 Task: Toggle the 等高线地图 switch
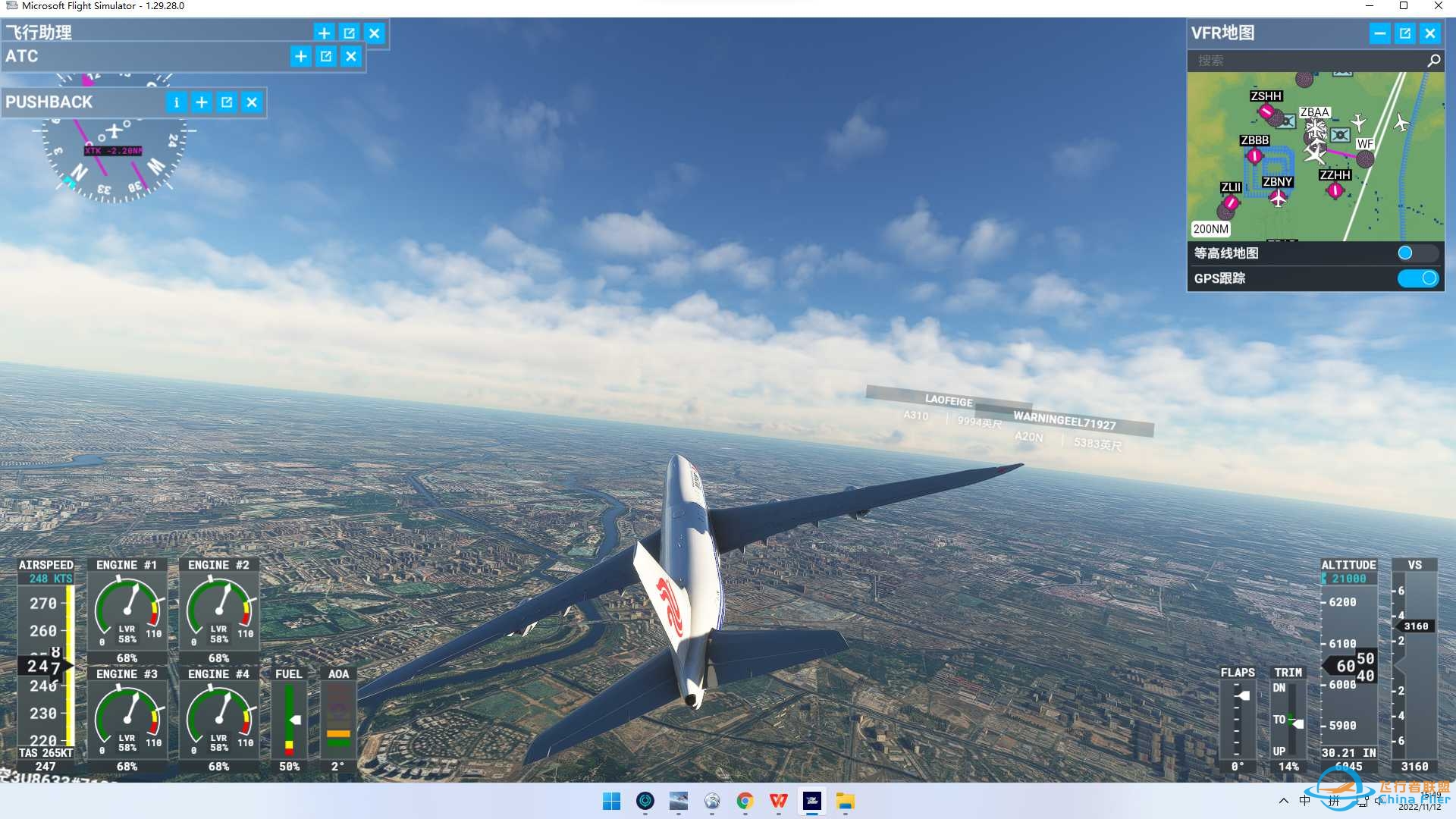coord(1417,253)
